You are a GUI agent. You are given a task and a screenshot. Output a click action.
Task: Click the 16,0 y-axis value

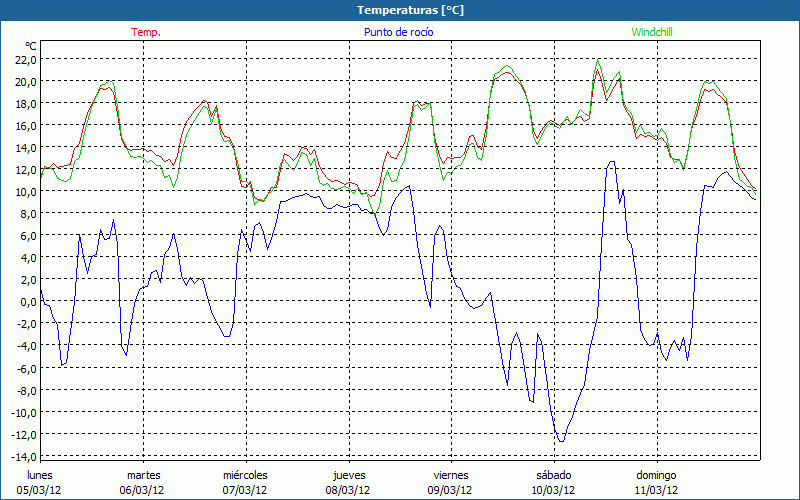25,125
